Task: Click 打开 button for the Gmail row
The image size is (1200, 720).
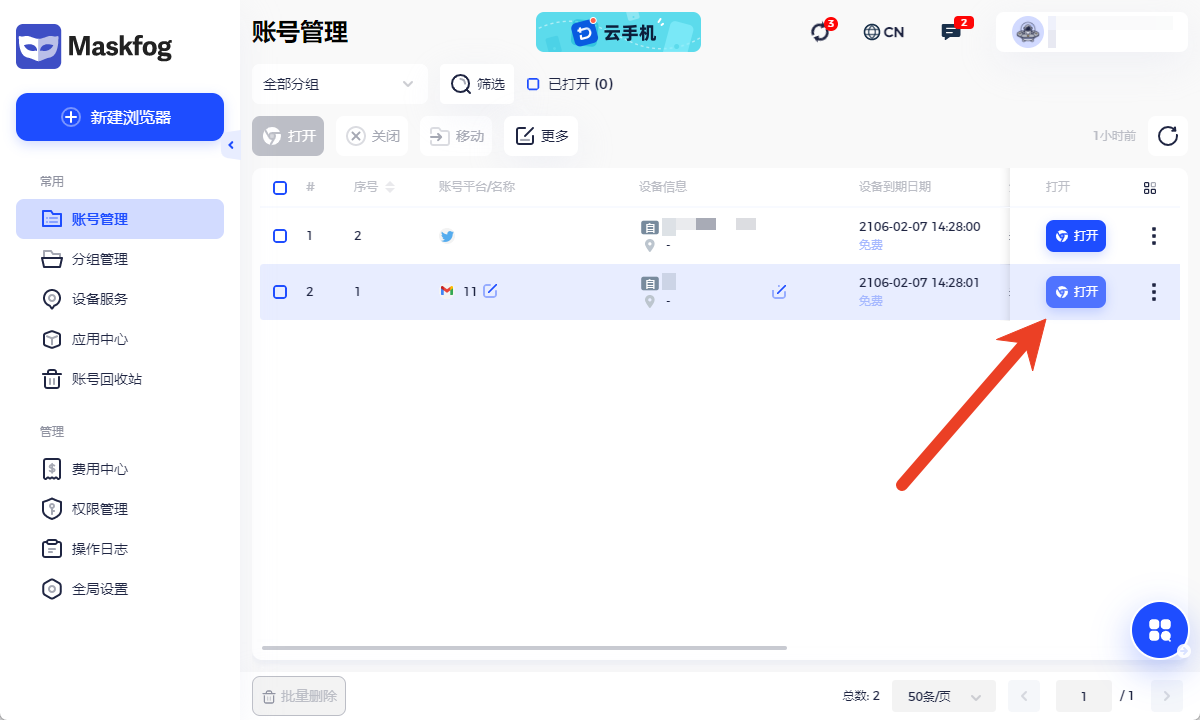Action: [x=1076, y=292]
